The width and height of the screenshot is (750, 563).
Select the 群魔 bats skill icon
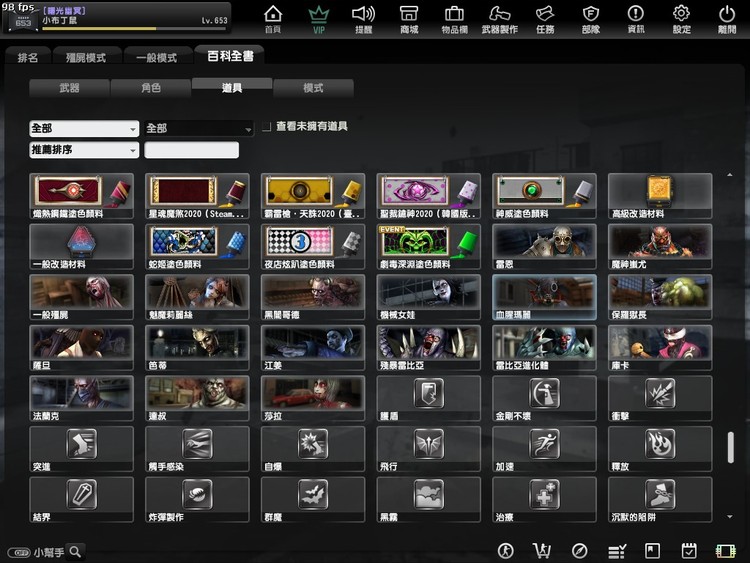pos(313,494)
